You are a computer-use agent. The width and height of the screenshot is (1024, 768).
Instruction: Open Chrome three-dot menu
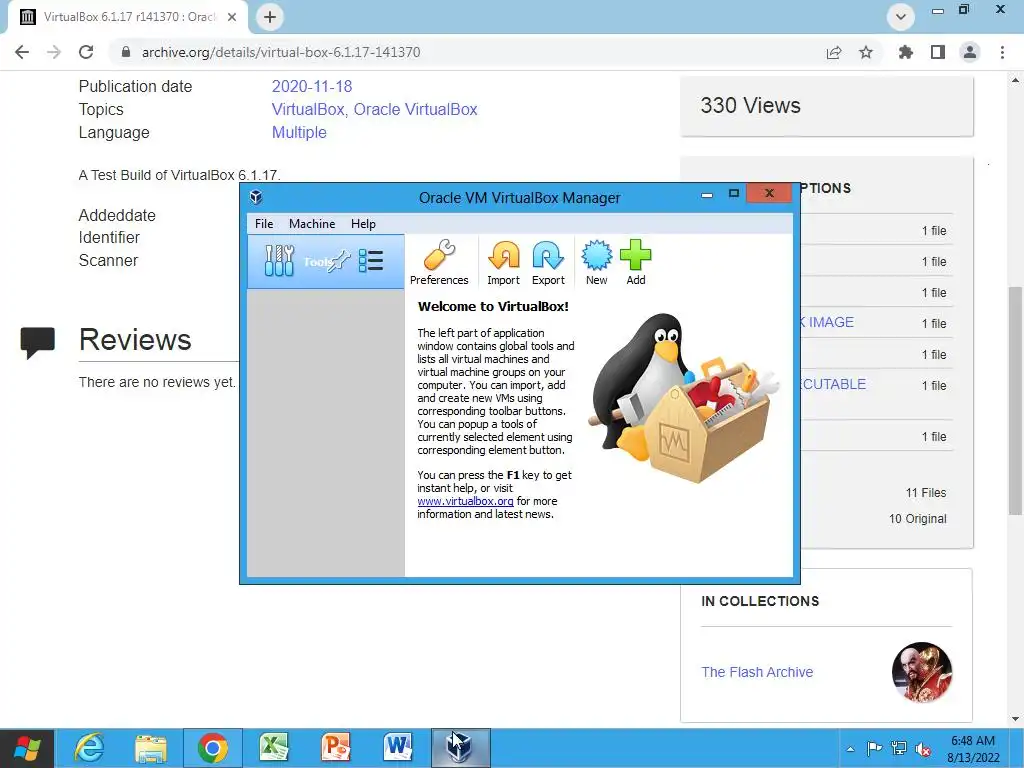tap(1002, 52)
